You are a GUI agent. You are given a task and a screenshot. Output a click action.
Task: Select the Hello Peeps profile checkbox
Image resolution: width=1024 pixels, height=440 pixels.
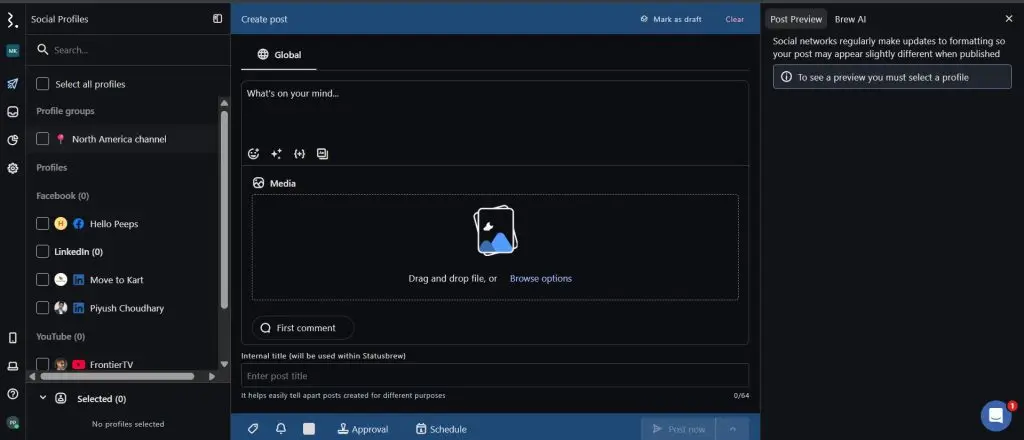[x=42, y=224]
